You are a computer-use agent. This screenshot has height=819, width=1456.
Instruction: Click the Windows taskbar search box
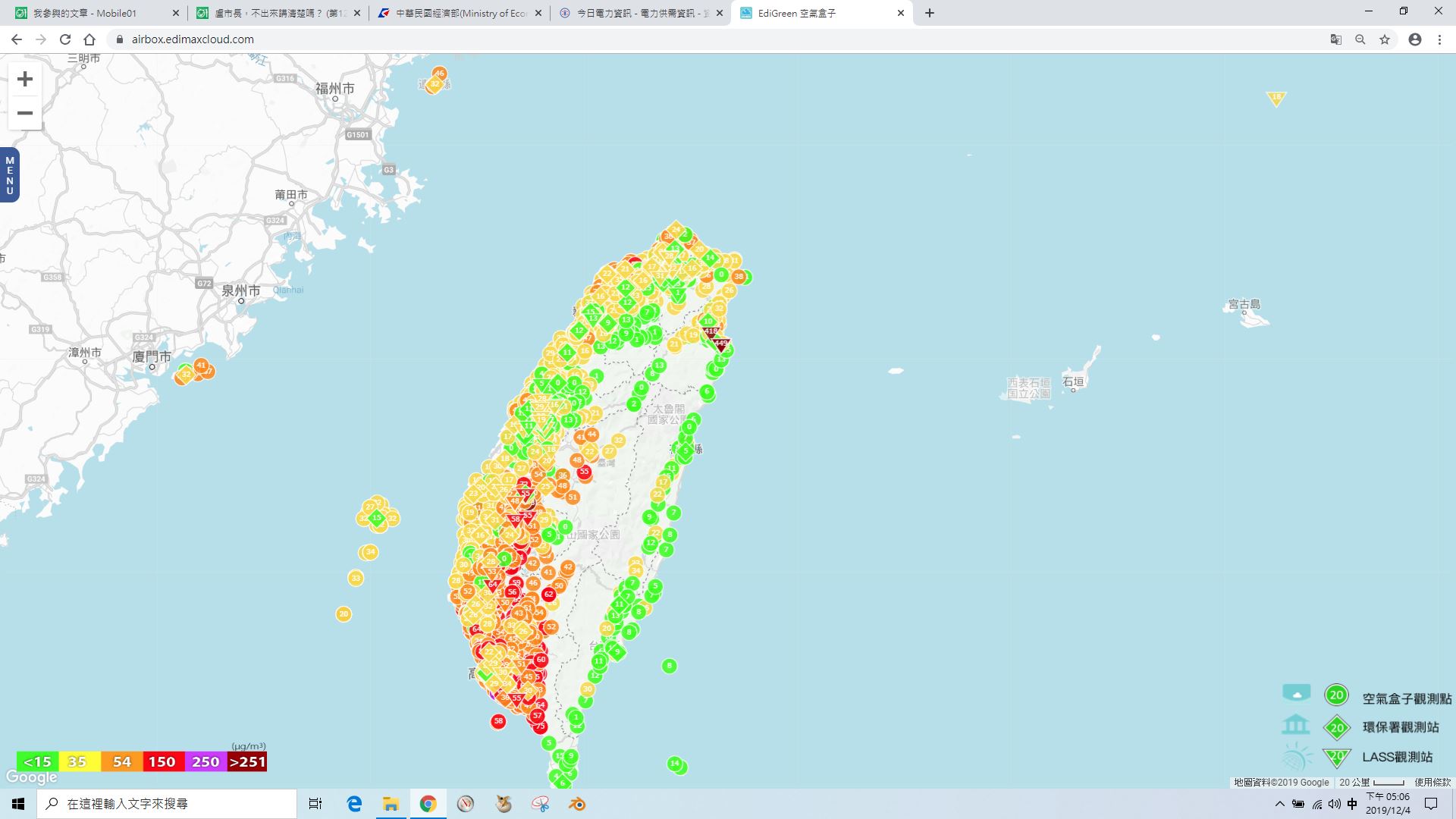click(167, 804)
